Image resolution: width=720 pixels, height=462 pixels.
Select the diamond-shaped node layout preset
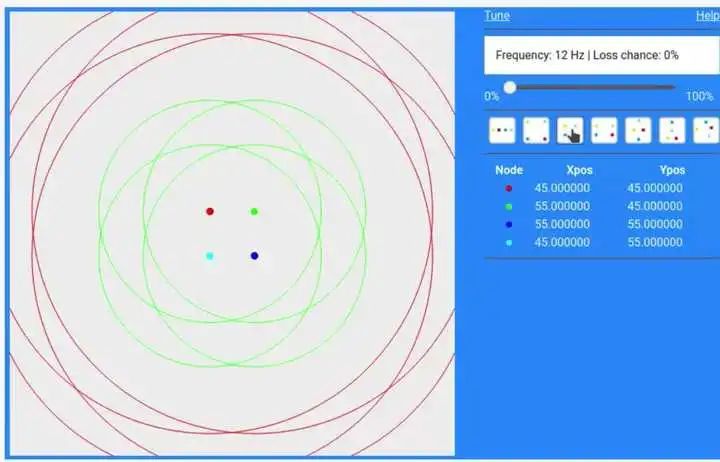point(638,130)
